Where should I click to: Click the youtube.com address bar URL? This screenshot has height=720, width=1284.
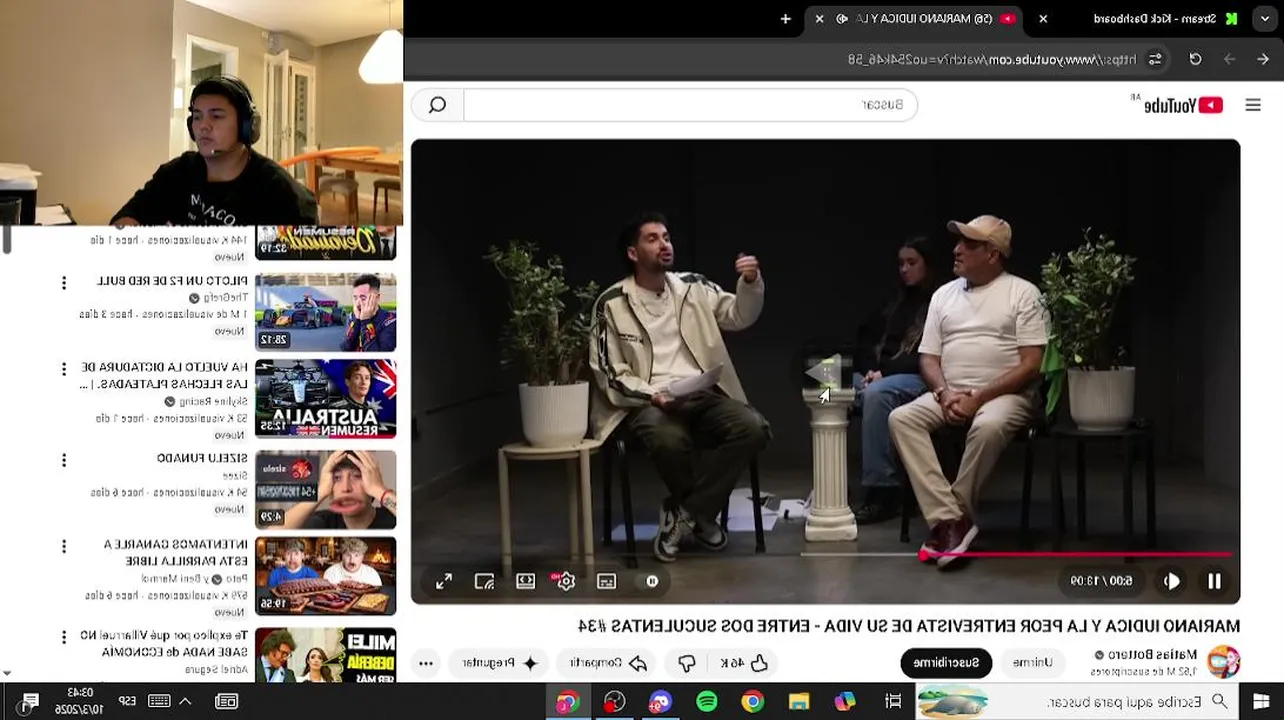[992, 59]
